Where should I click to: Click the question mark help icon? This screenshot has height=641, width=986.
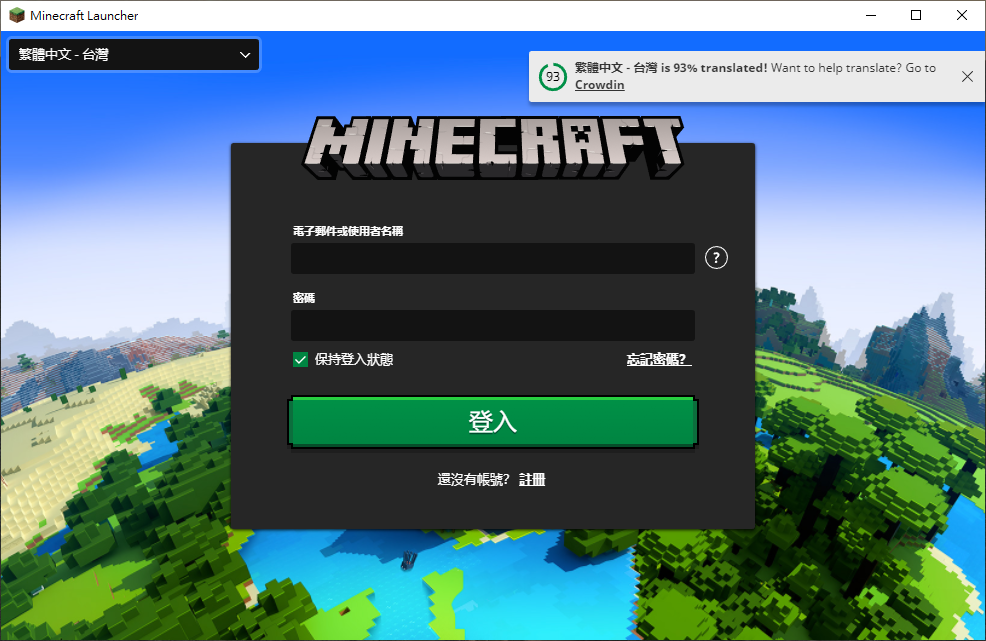716,258
